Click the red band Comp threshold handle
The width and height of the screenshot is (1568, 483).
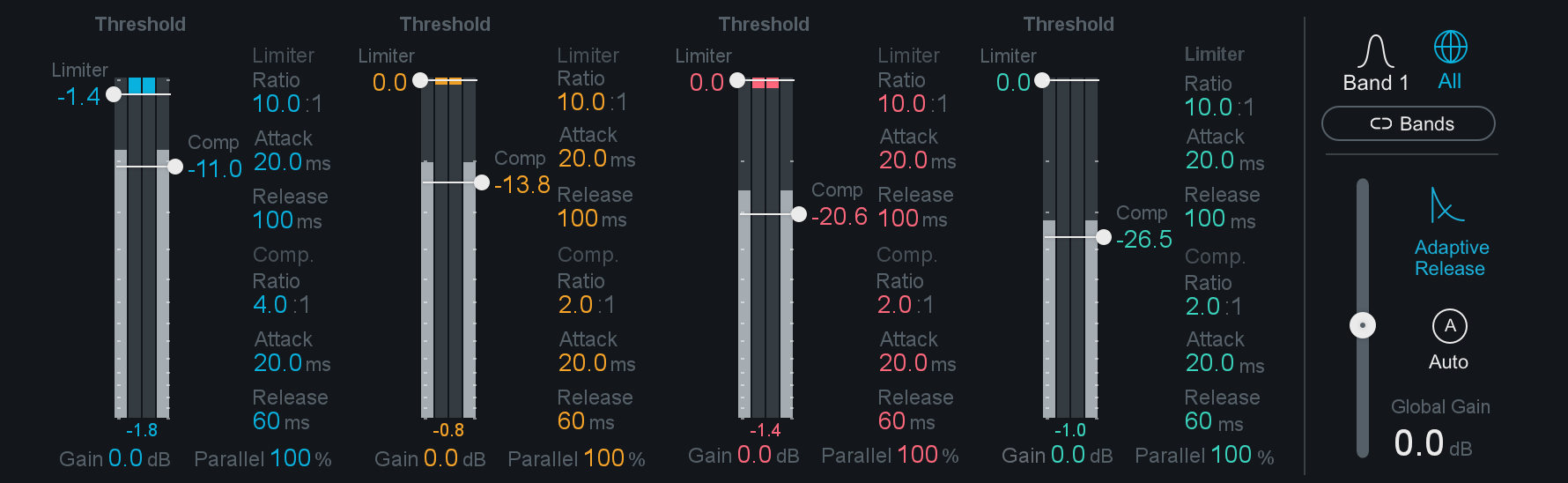pyautogui.click(x=799, y=214)
